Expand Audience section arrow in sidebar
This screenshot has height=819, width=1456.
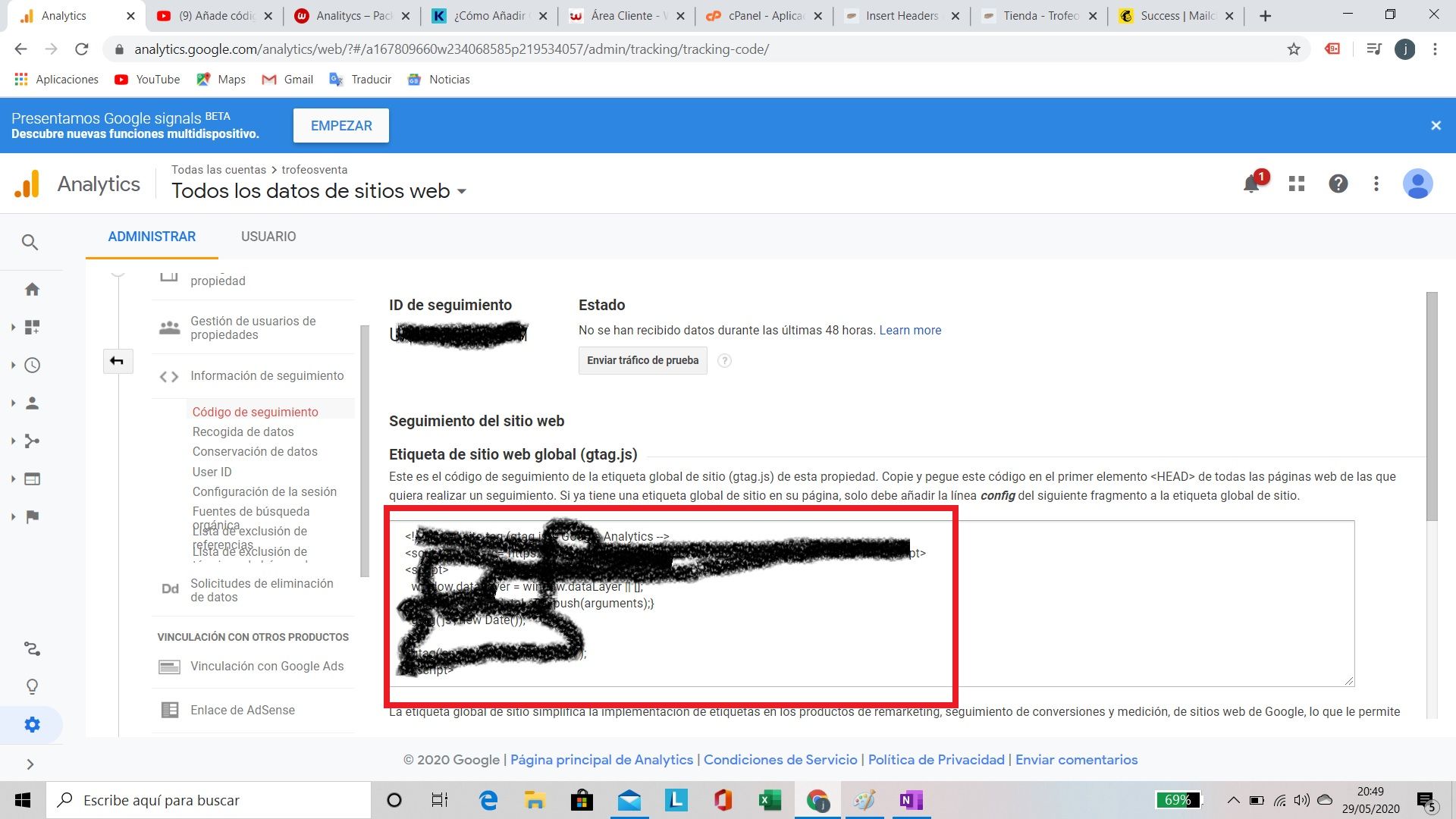pyautogui.click(x=13, y=403)
